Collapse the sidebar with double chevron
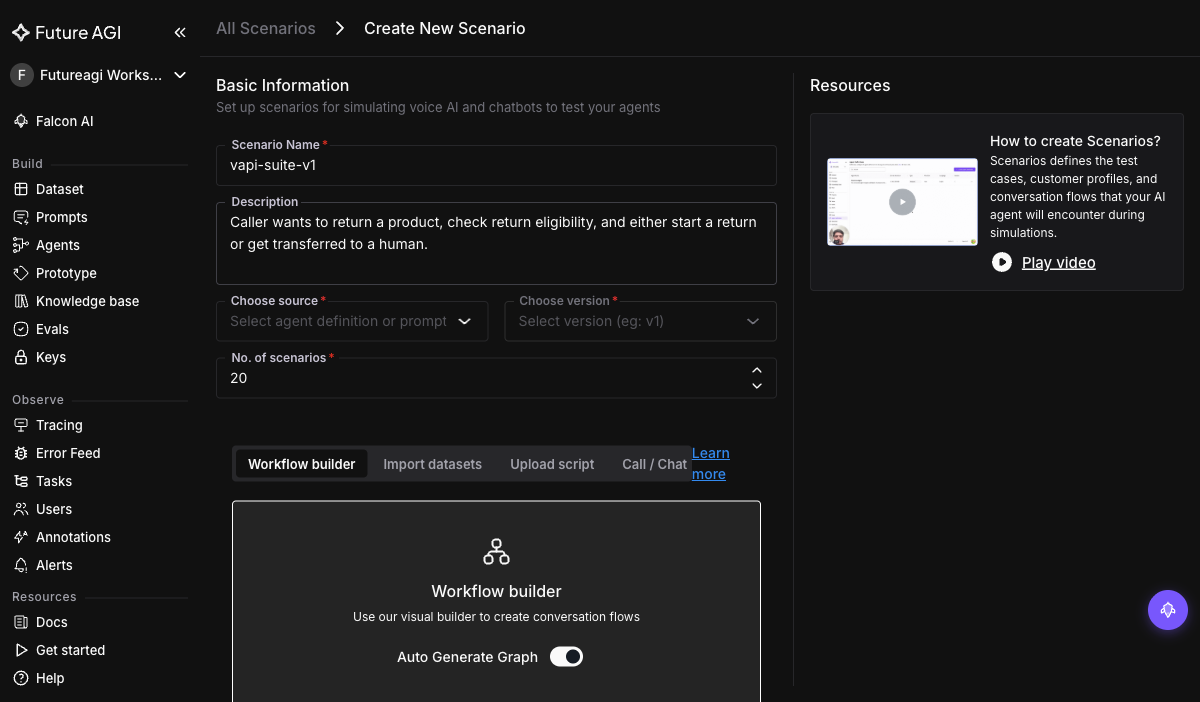1200x702 pixels. click(180, 32)
